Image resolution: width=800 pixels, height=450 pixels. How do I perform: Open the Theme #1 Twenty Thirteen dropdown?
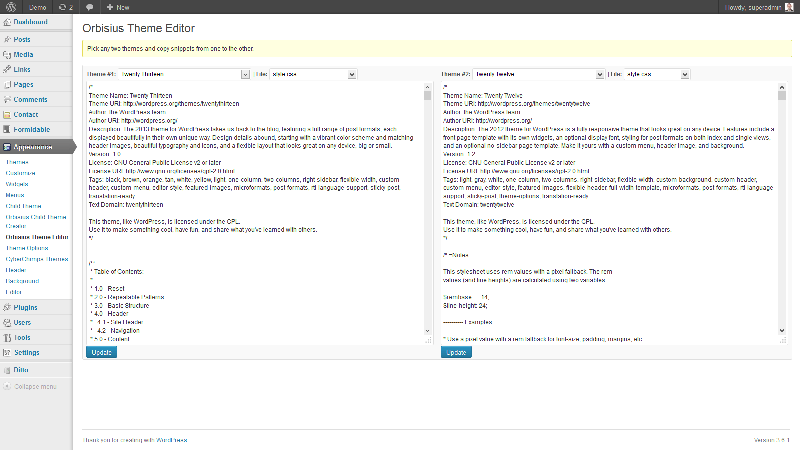[184, 74]
